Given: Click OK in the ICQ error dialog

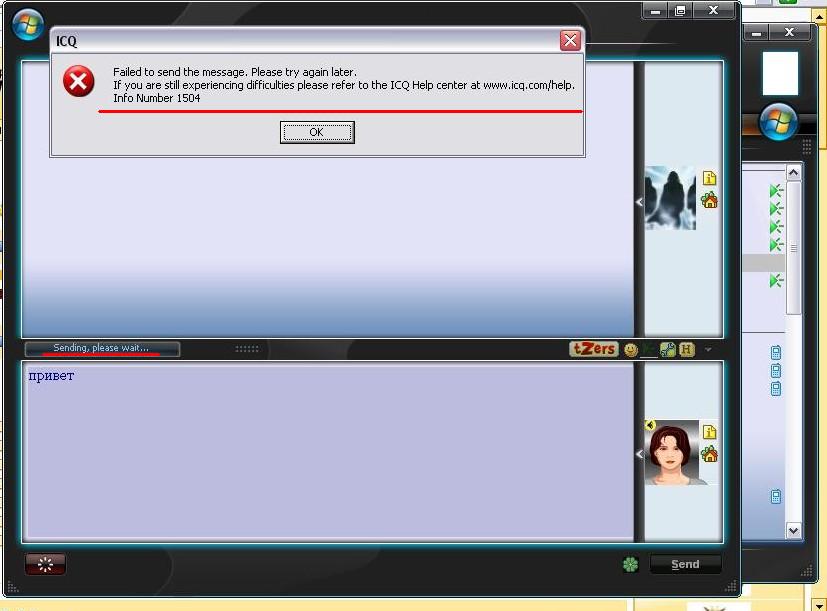Looking at the screenshot, I should tap(317, 132).
